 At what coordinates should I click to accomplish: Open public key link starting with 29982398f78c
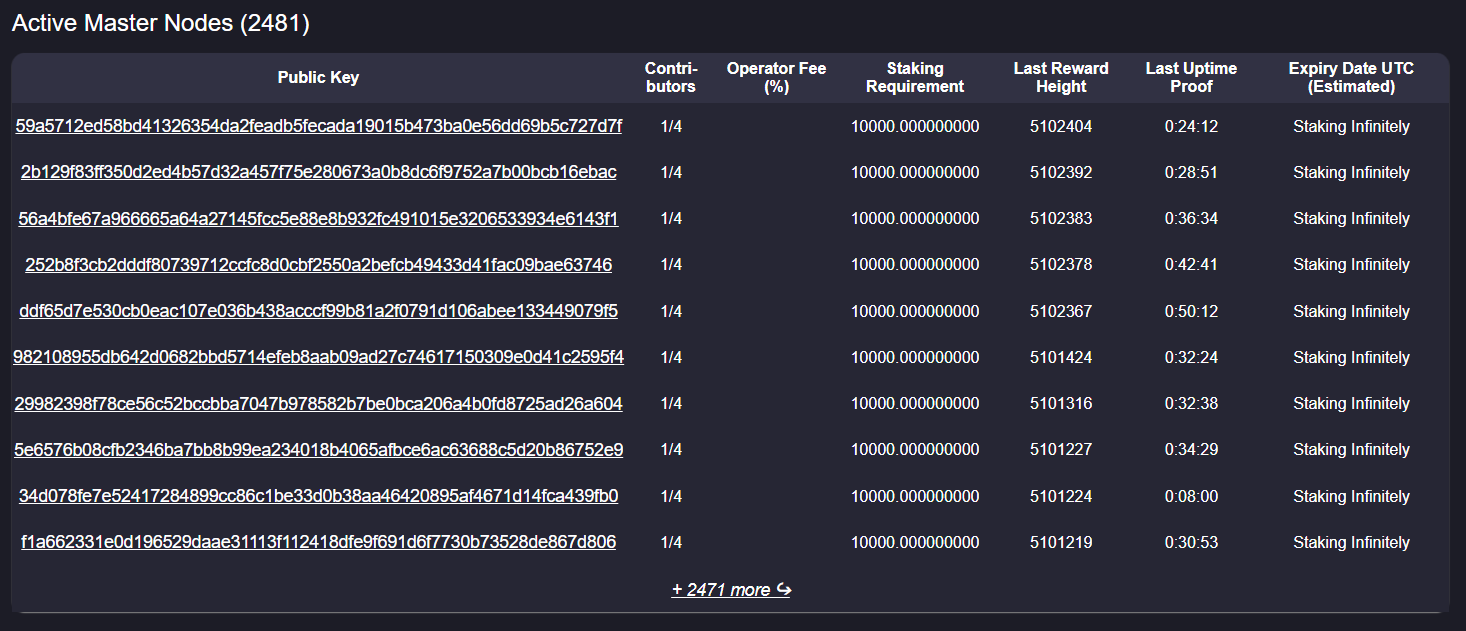tap(318, 404)
